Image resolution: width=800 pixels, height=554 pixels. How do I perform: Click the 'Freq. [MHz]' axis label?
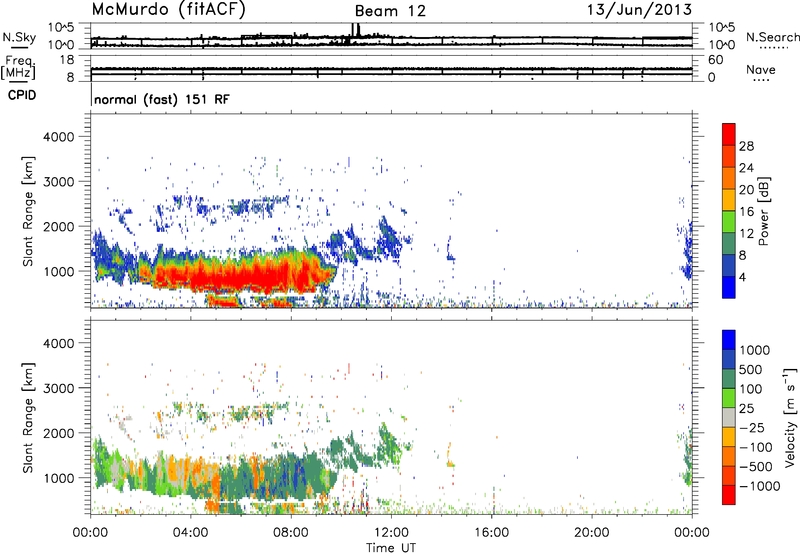click(x=19, y=68)
